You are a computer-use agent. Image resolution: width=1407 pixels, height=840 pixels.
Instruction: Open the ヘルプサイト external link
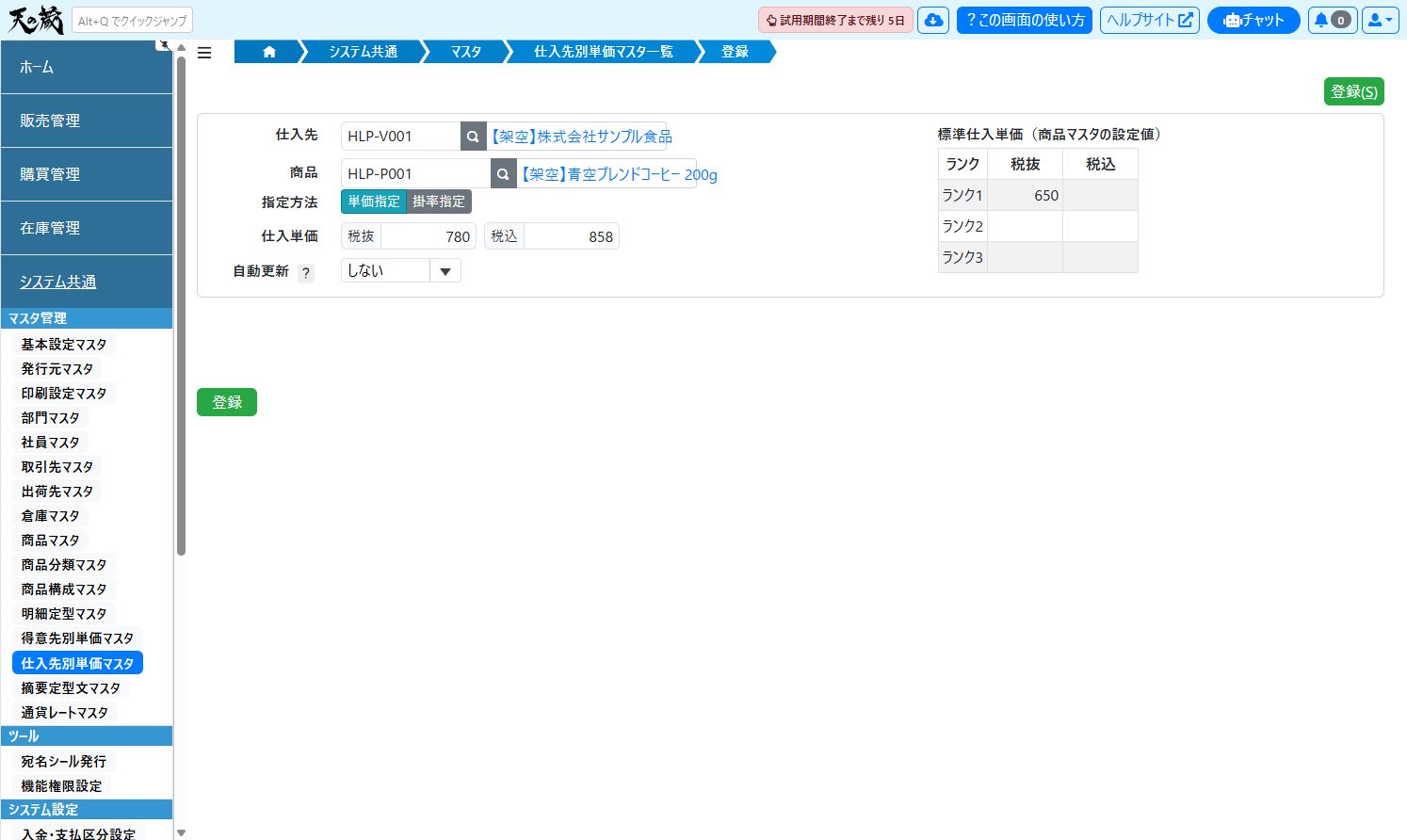pyautogui.click(x=1150, y=20)
